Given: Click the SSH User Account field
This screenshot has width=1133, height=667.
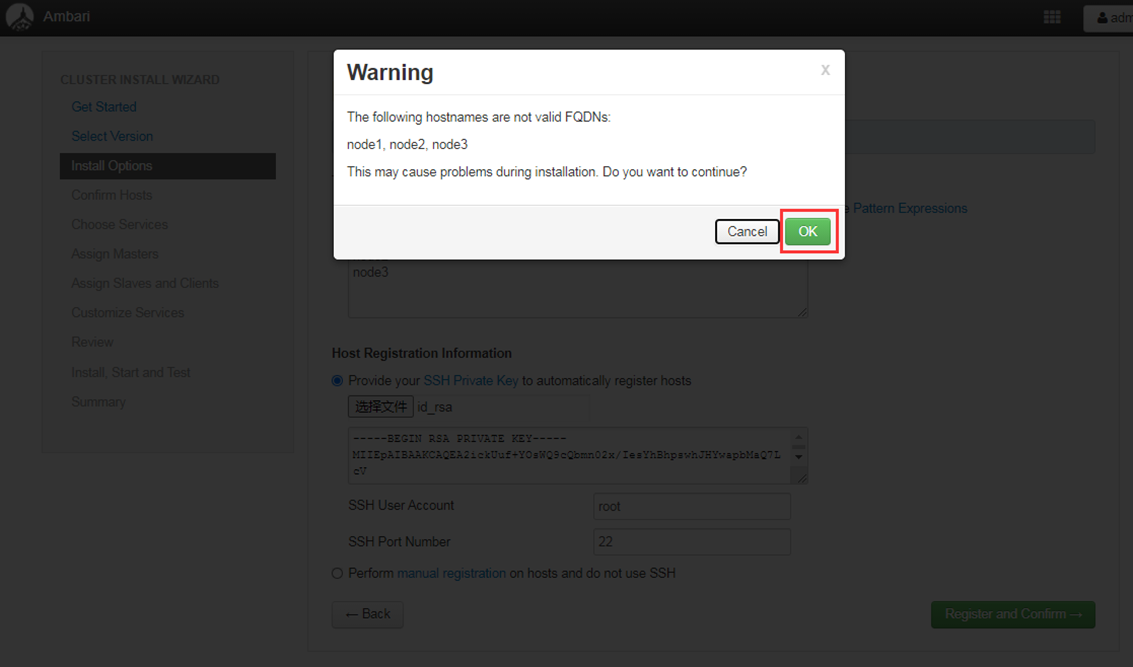Looking at the screenshot, I should pyautogui.click(x=692, y=506).
